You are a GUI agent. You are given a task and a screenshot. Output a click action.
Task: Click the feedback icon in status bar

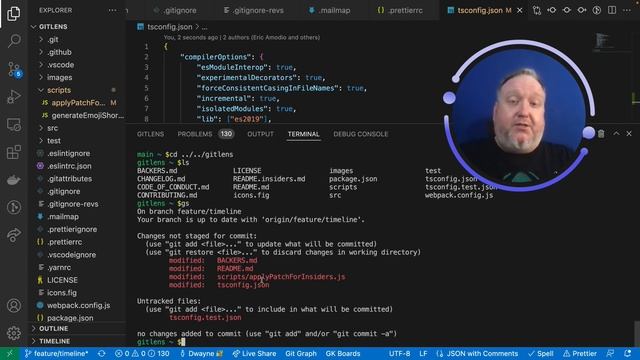(611, 353)
